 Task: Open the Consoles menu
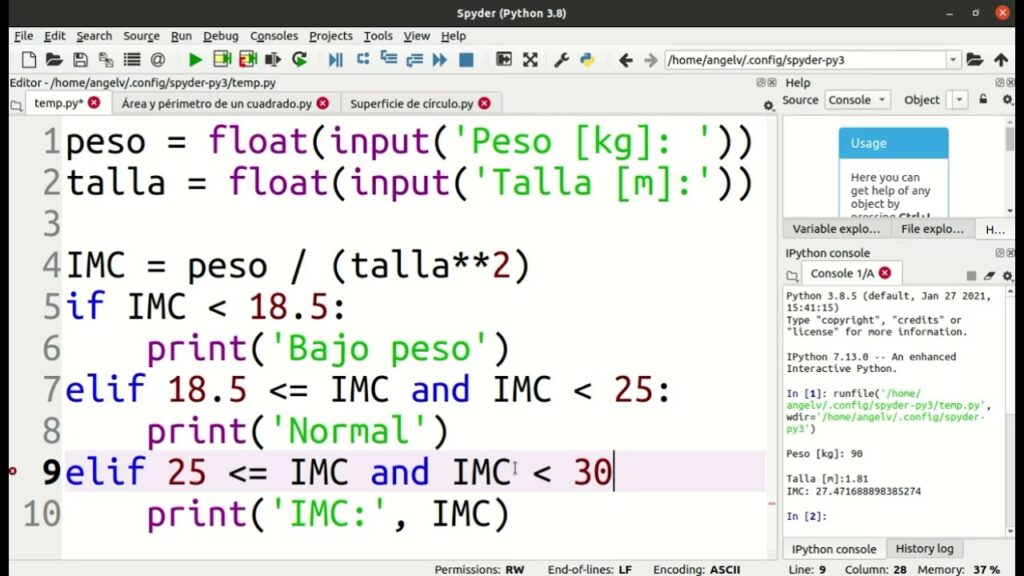tap(274, 36)
